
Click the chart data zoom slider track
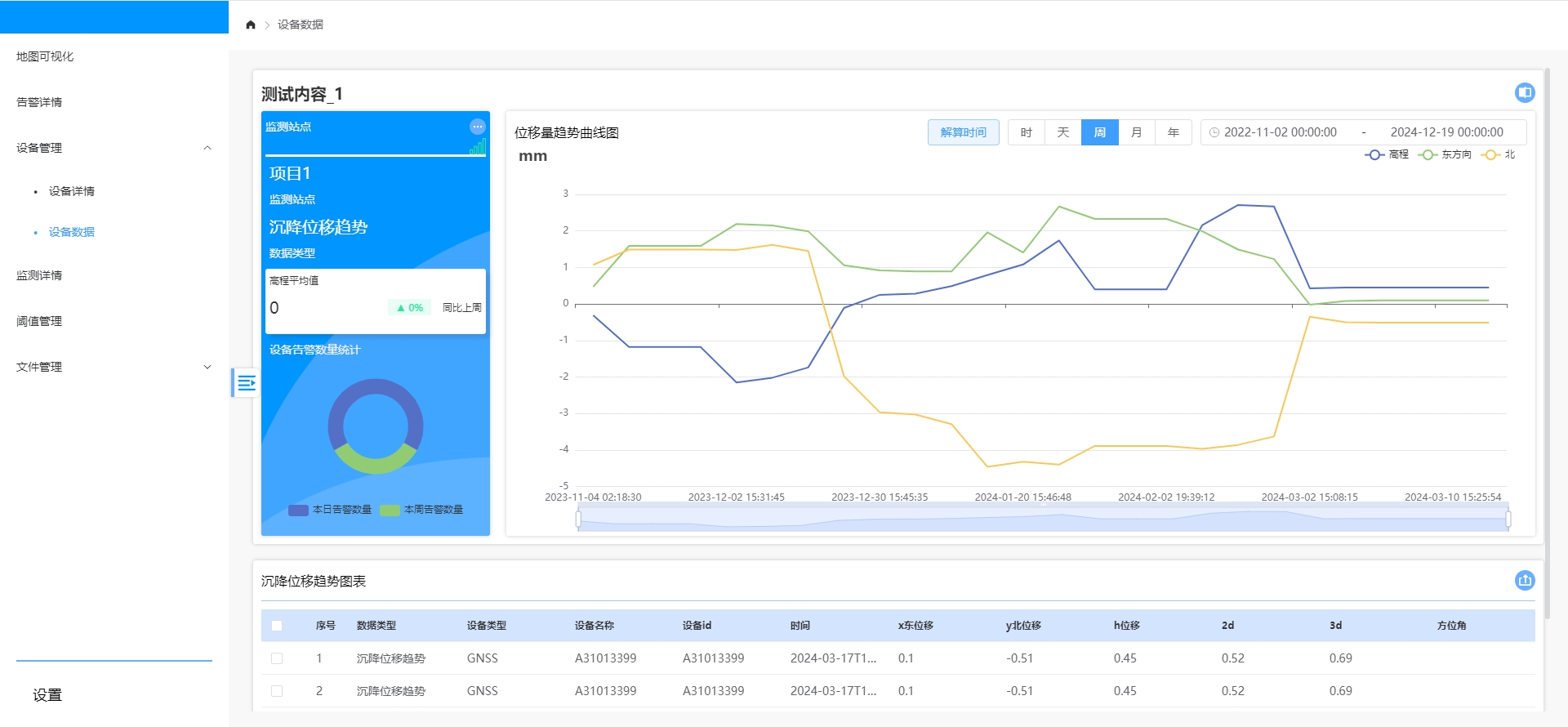pyautogui.click(x=1043, y=519)
